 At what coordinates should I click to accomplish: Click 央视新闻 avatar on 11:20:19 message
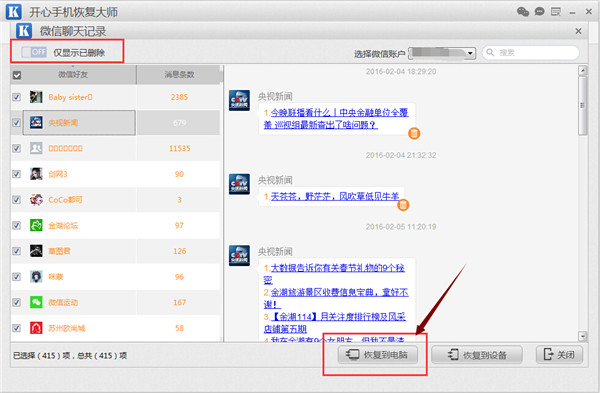(x=239, y=256)
